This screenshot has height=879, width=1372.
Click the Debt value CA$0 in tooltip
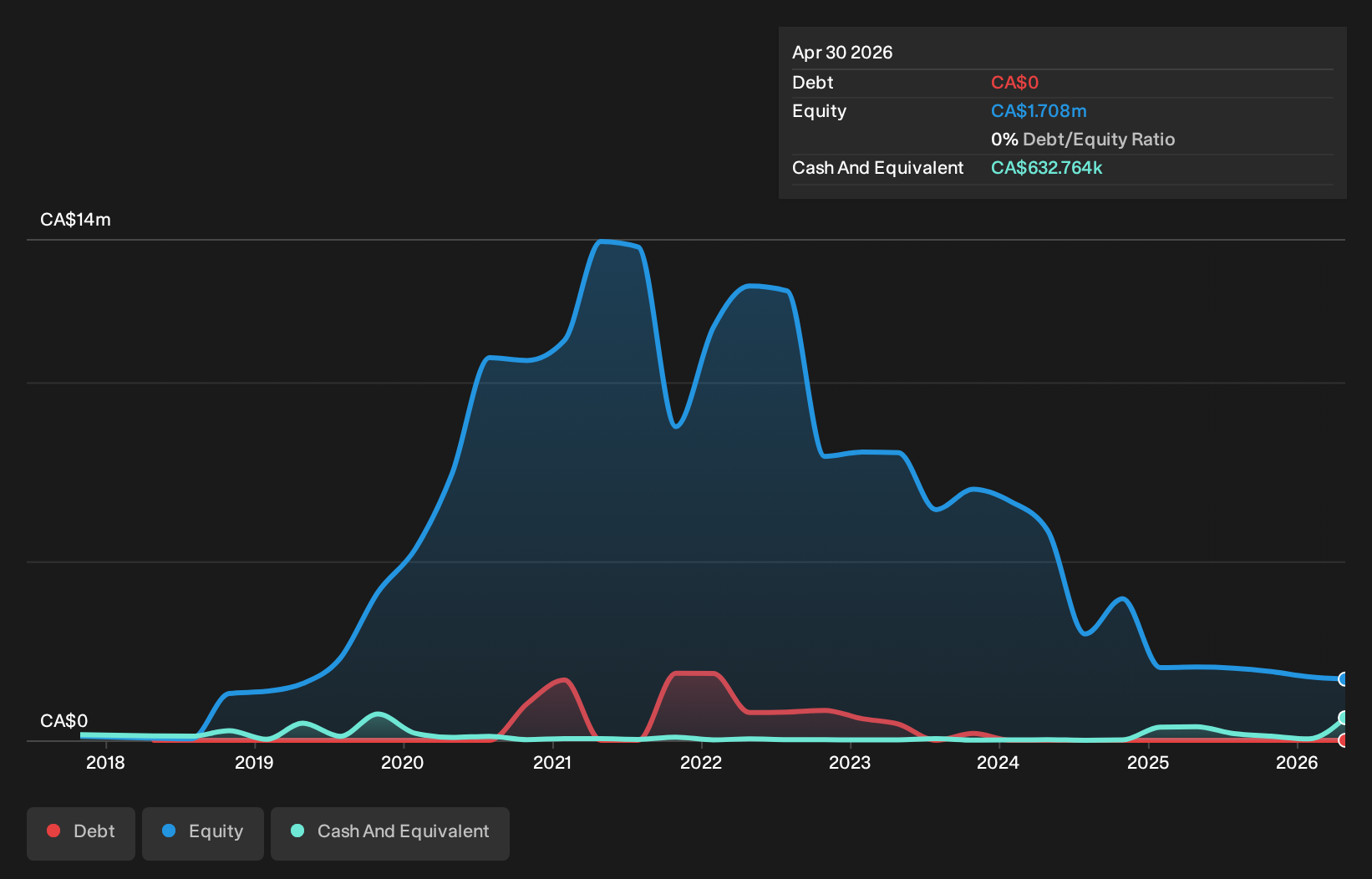tap(1014, 83)
